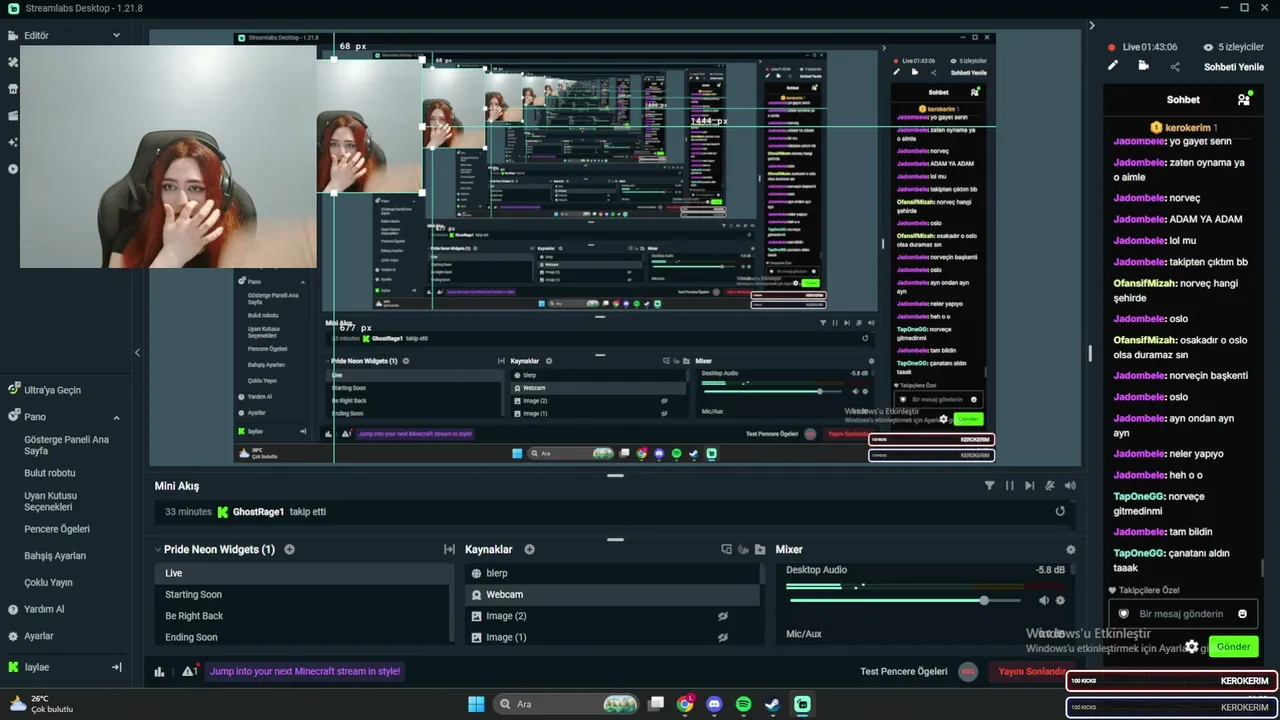
Task: Open Ayarlar settings in sidebar
Action: [x=39, y=636]
